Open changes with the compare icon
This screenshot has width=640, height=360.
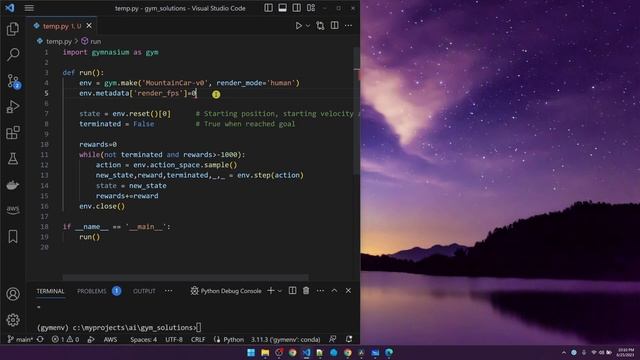pos(320,26)
